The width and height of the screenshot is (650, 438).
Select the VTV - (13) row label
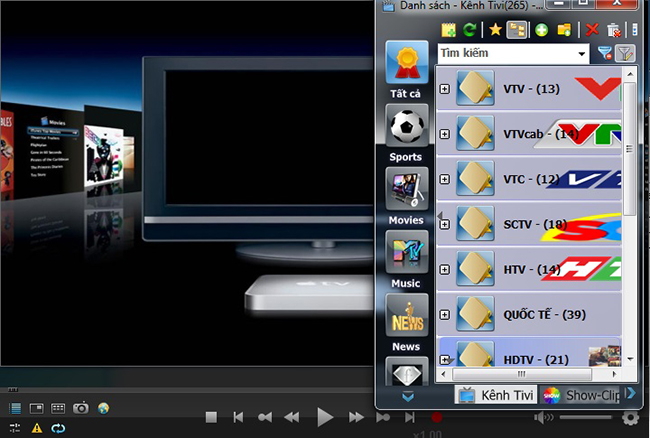(531, 89)
